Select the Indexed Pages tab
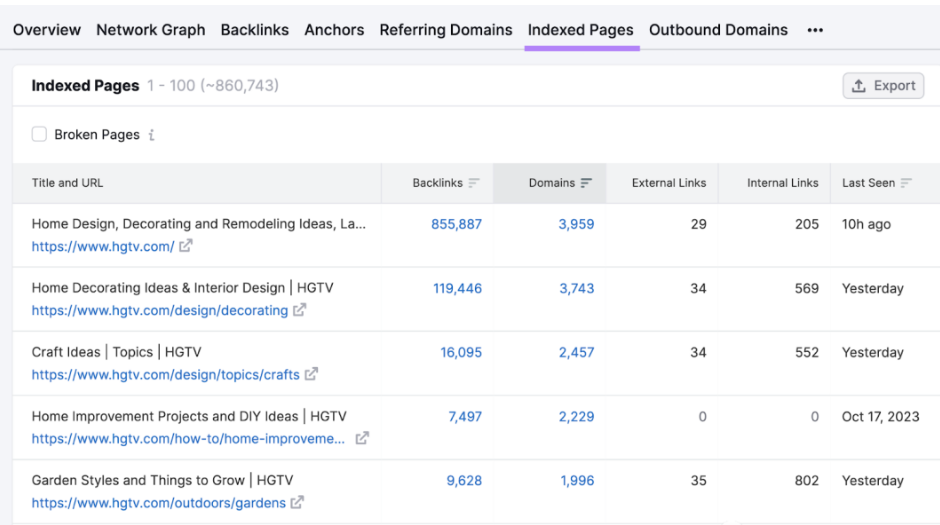This screenshot has height=525, width=940. (x=580, y=30)
